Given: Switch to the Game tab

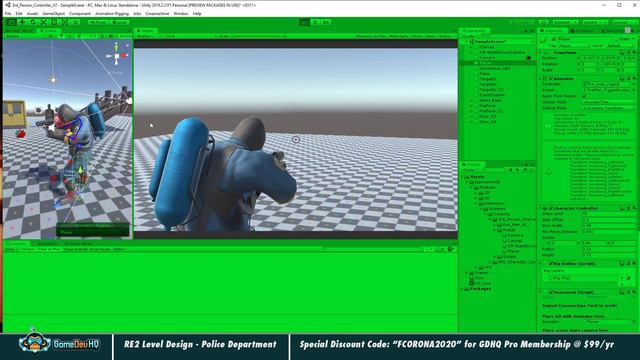Looking at the screenshot, I should (146, 31).
